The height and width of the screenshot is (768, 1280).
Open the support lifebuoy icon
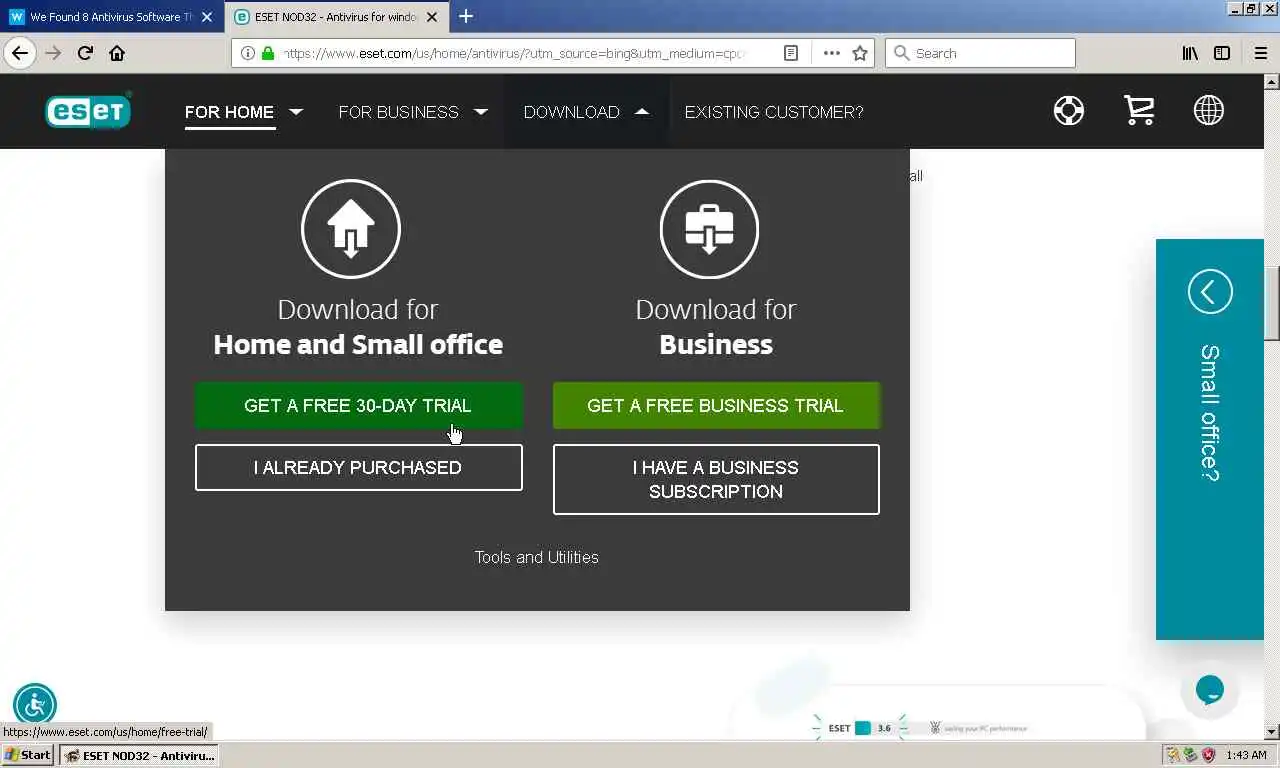coord(1068,110)
